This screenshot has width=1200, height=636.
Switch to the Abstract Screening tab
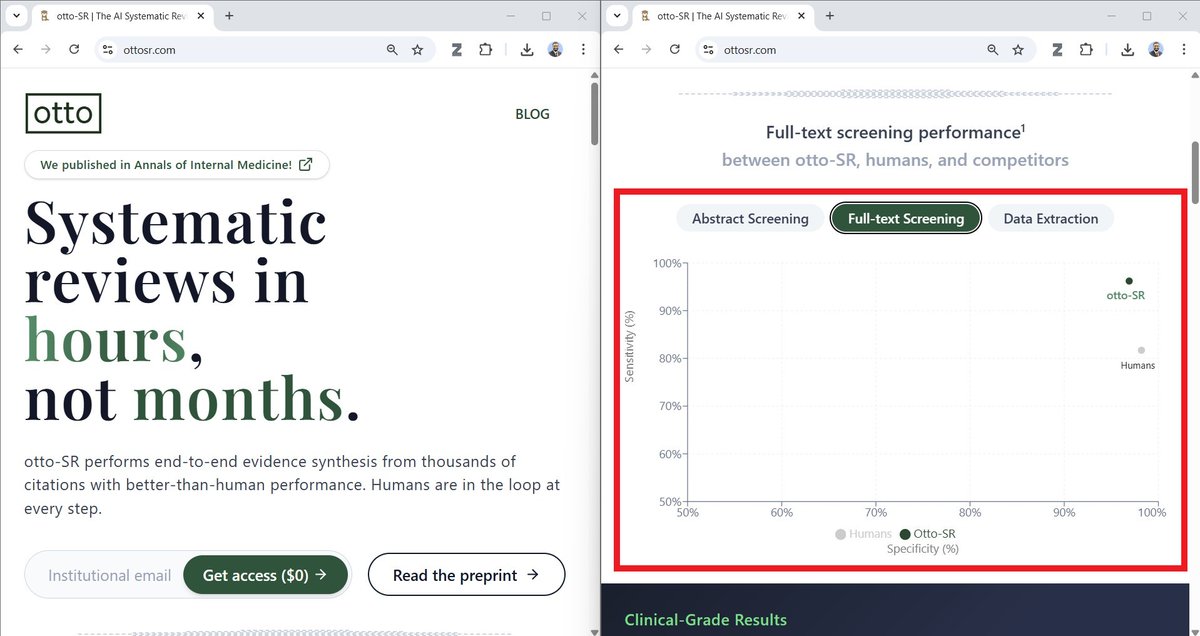pyautogui.click(x=750, y=218)
